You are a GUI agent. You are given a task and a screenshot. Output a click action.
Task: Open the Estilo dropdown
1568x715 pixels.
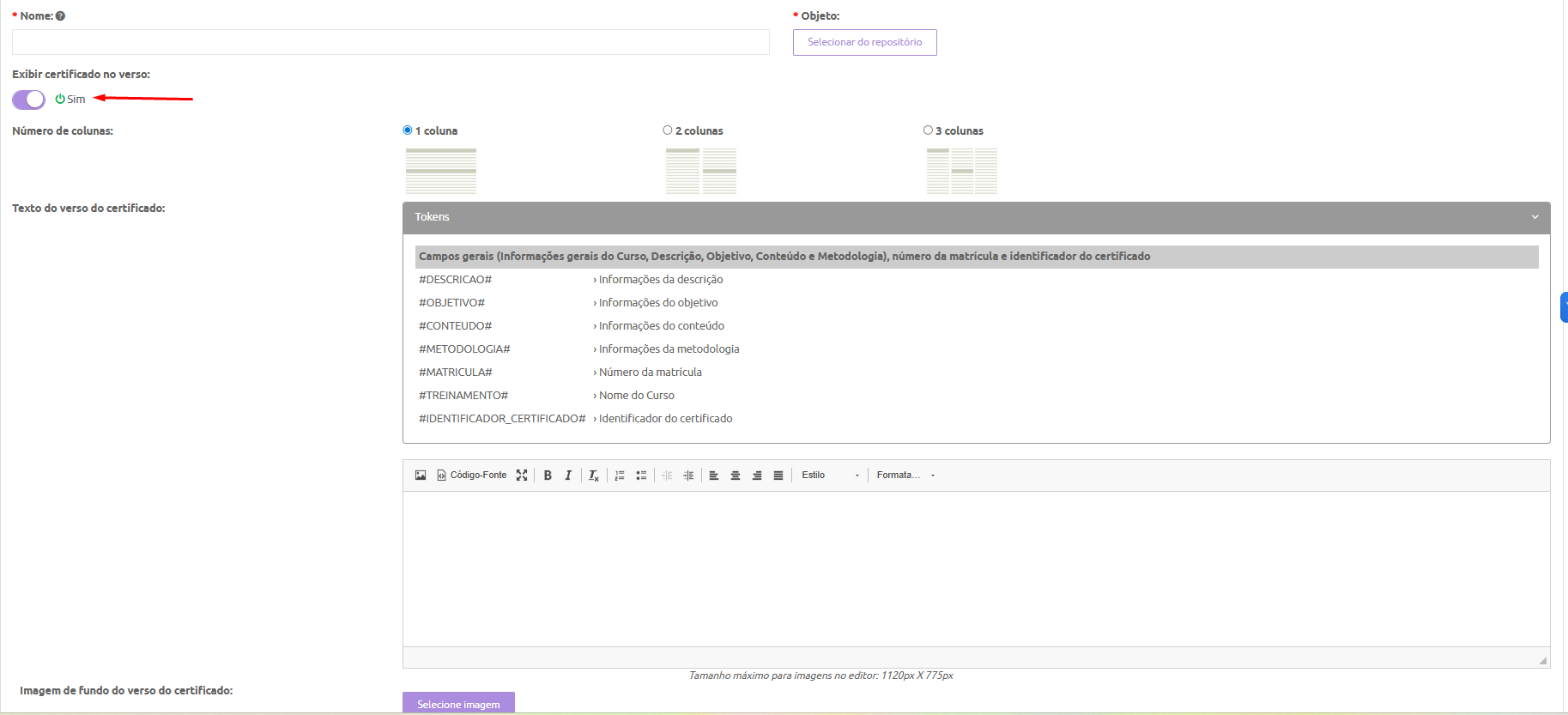(830, 476)
